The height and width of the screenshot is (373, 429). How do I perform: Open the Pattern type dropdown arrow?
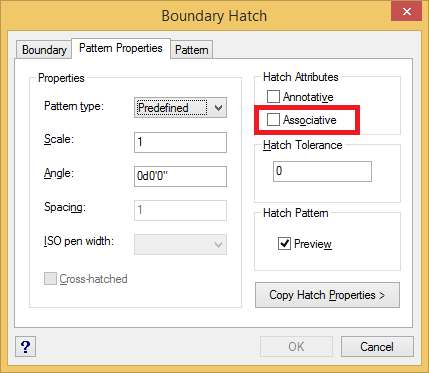[218, 108]
